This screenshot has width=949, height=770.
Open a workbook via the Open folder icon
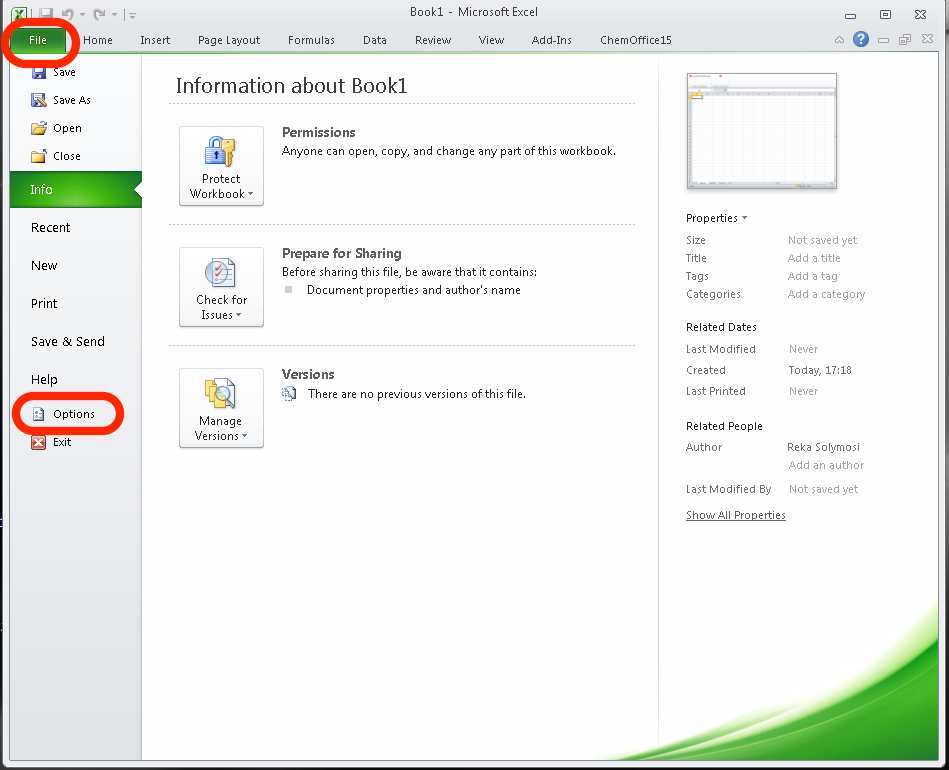click(39, 128)
